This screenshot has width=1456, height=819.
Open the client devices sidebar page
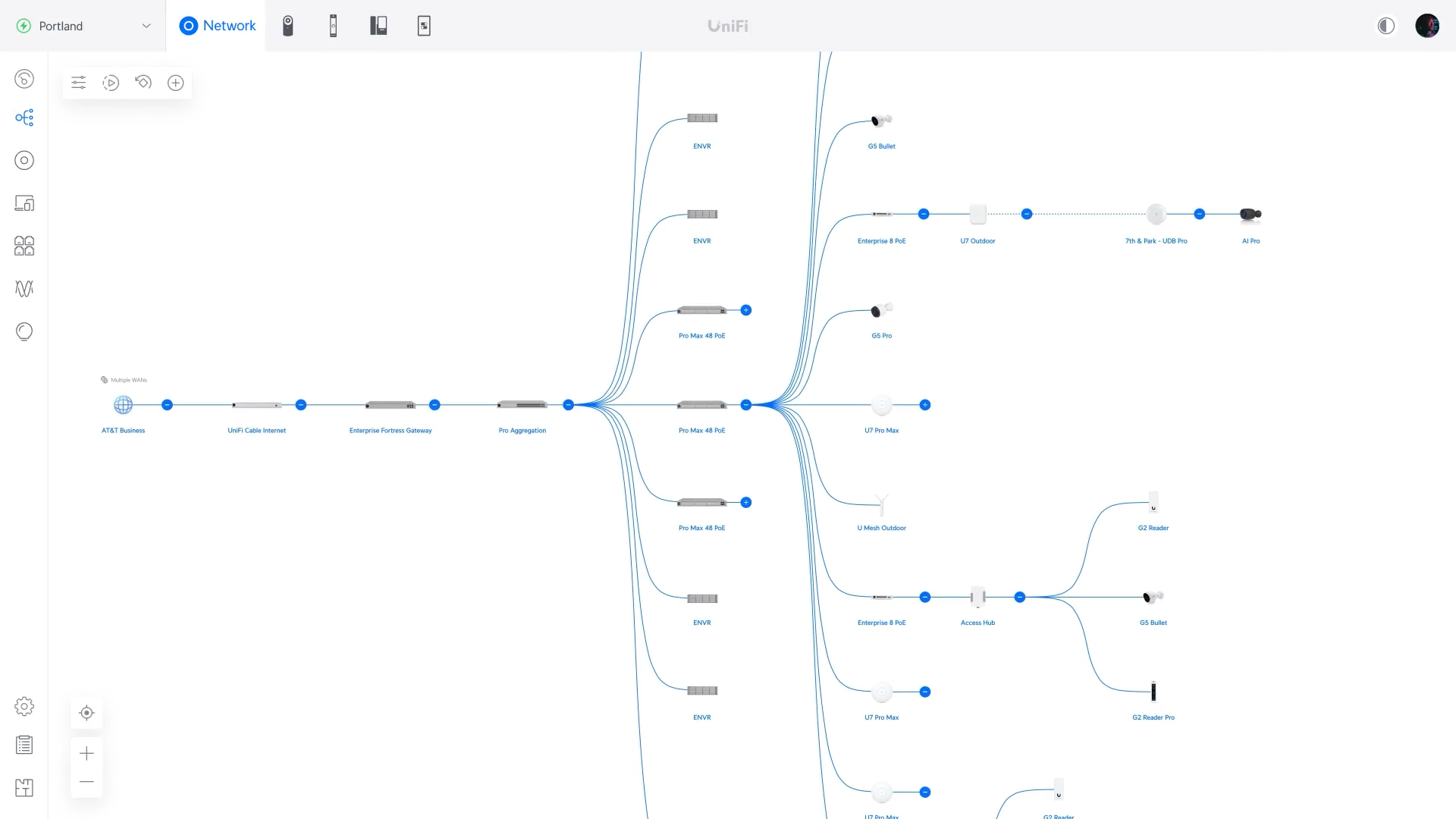coord(24,203)
